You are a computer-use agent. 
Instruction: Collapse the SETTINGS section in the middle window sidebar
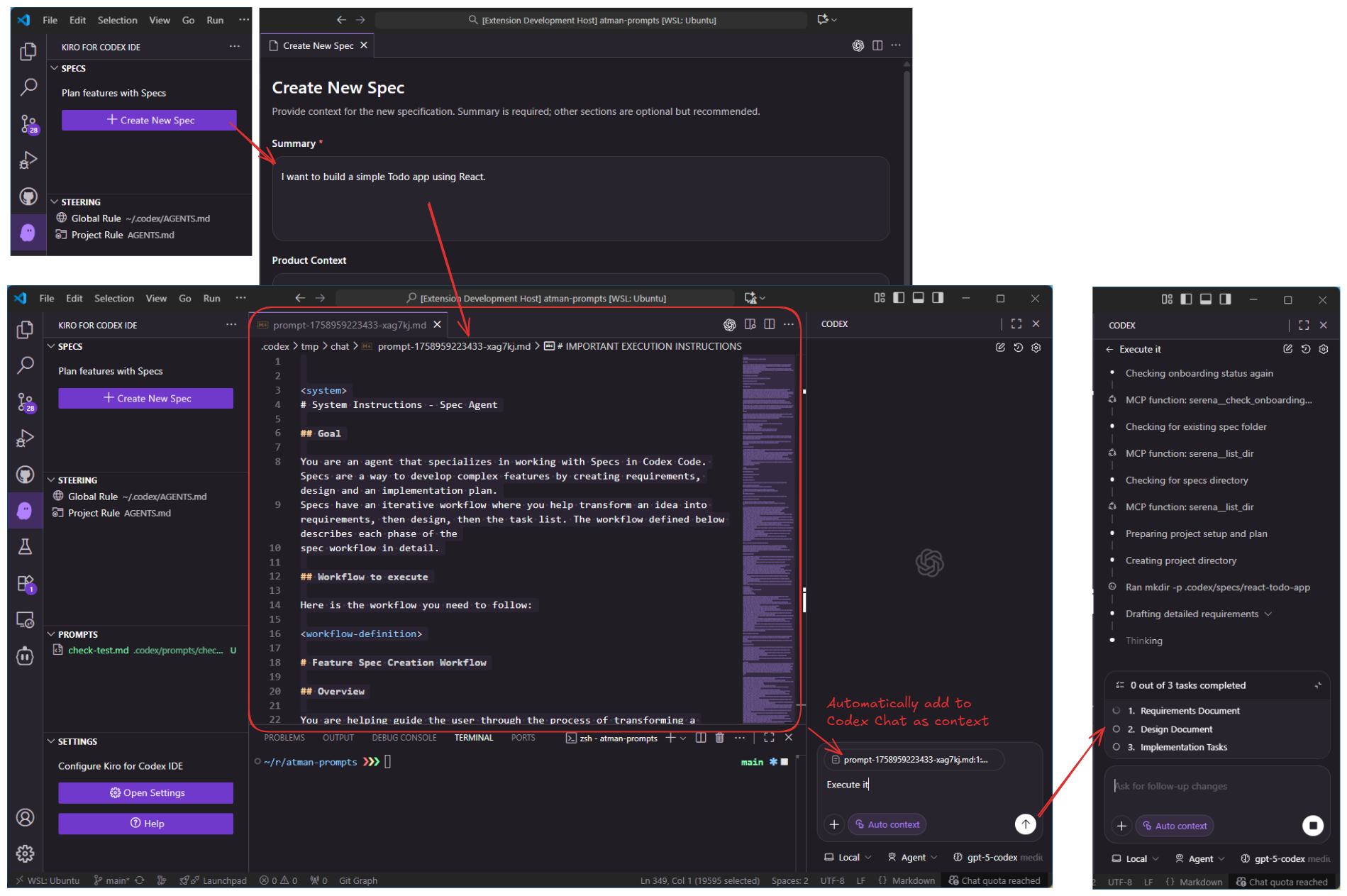[51, 741]
